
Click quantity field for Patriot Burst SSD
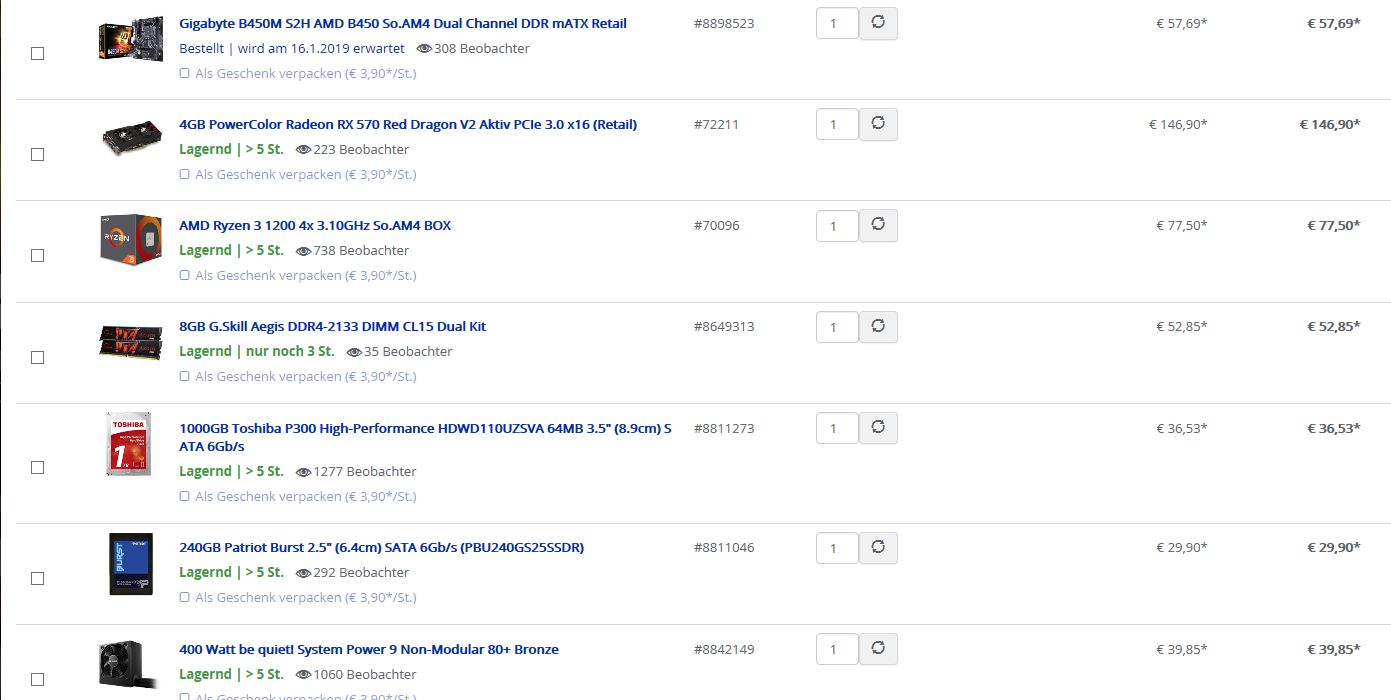[x=837, y=549]
